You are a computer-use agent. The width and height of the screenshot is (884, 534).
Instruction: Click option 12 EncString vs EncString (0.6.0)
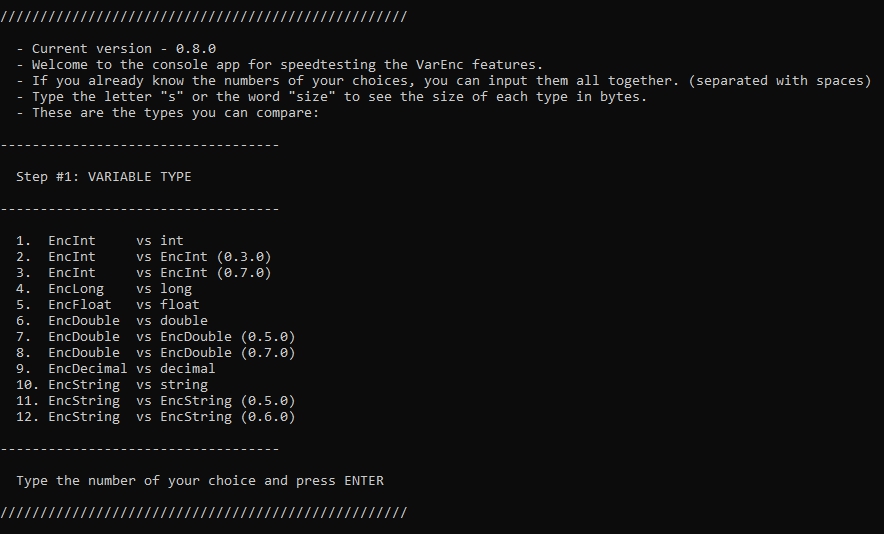click(x=156, y=417)
